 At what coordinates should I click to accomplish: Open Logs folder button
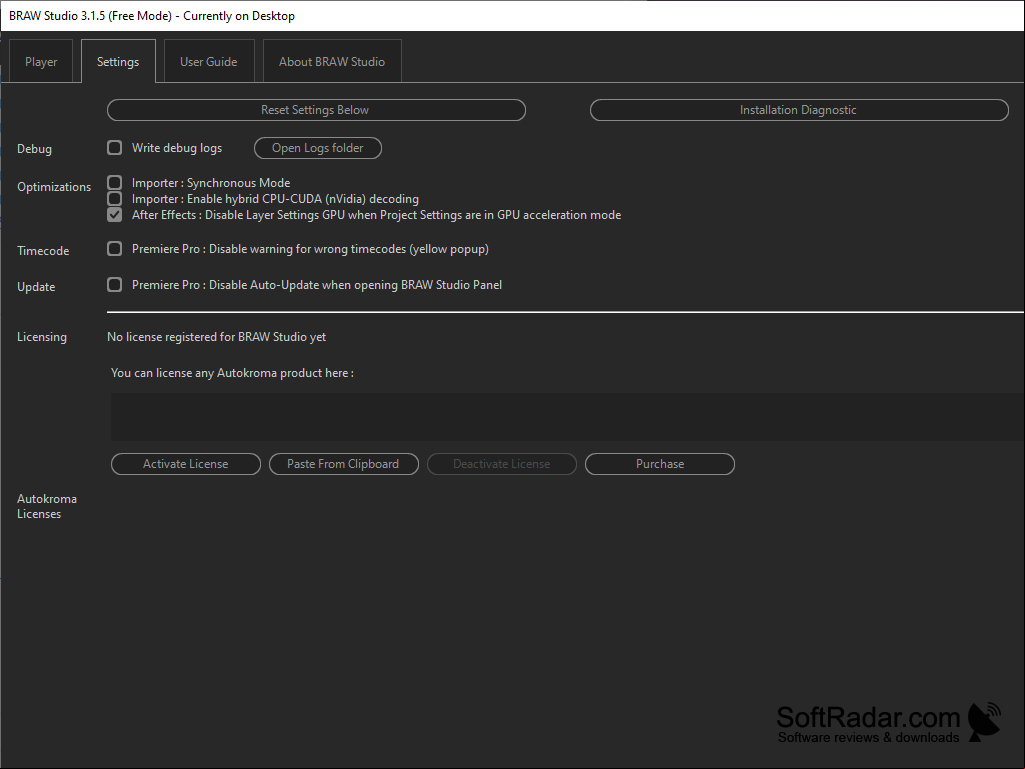tap(318, 148)
